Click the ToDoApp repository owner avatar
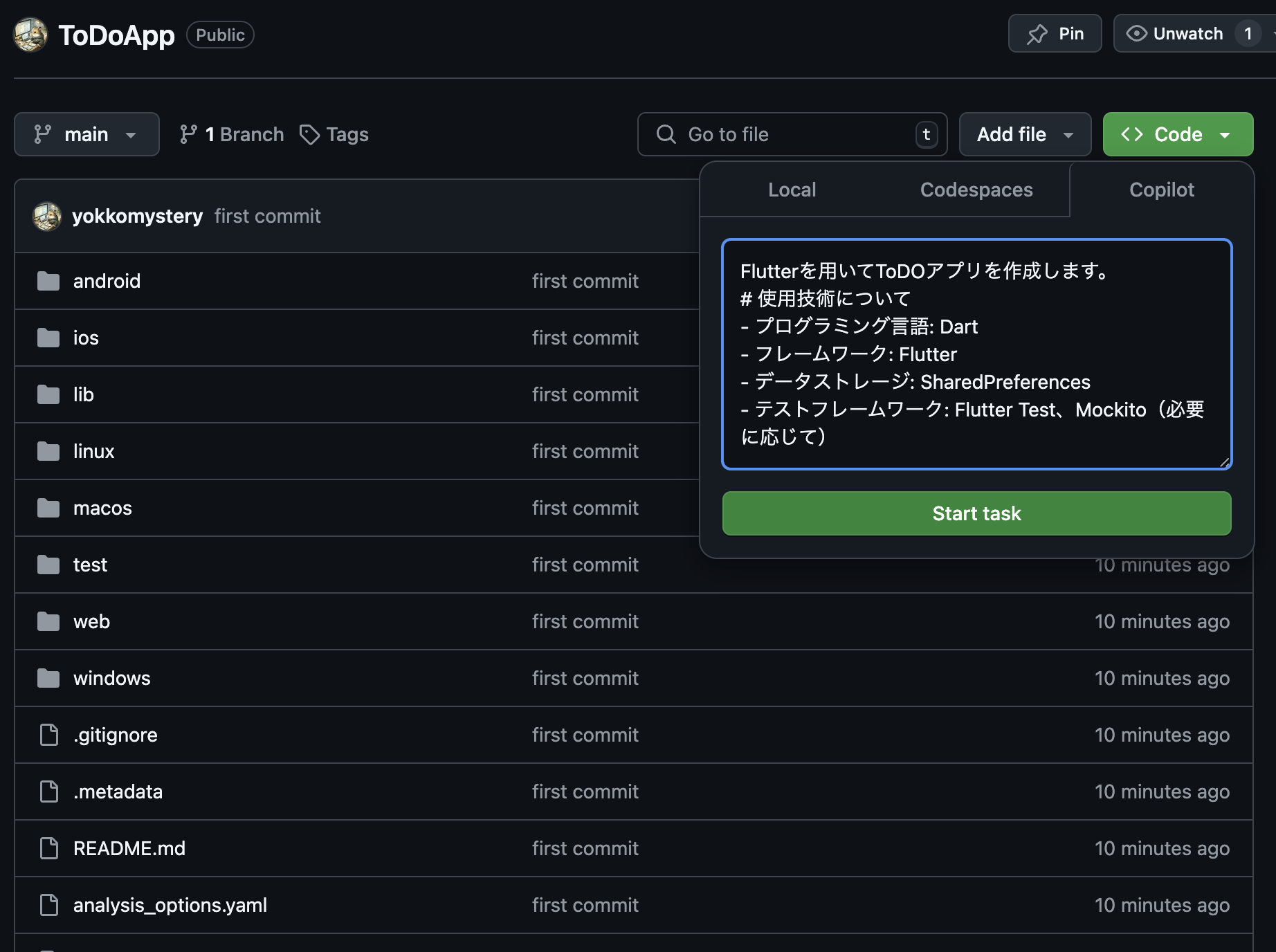 (30, 35)
